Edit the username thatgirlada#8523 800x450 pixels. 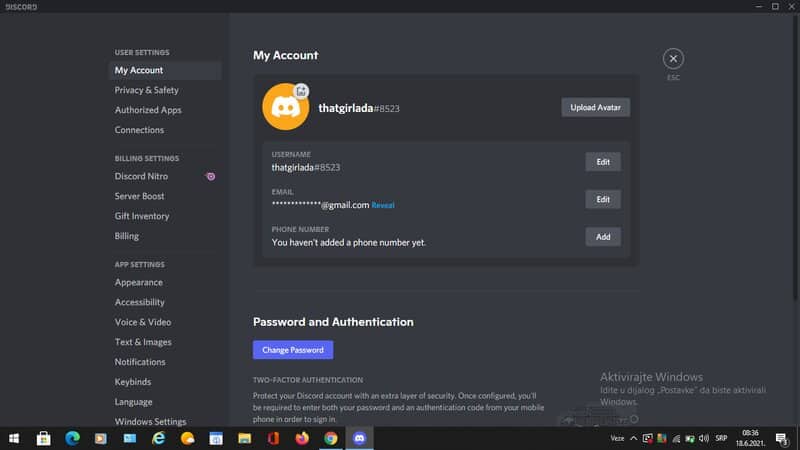coord(603,162)
